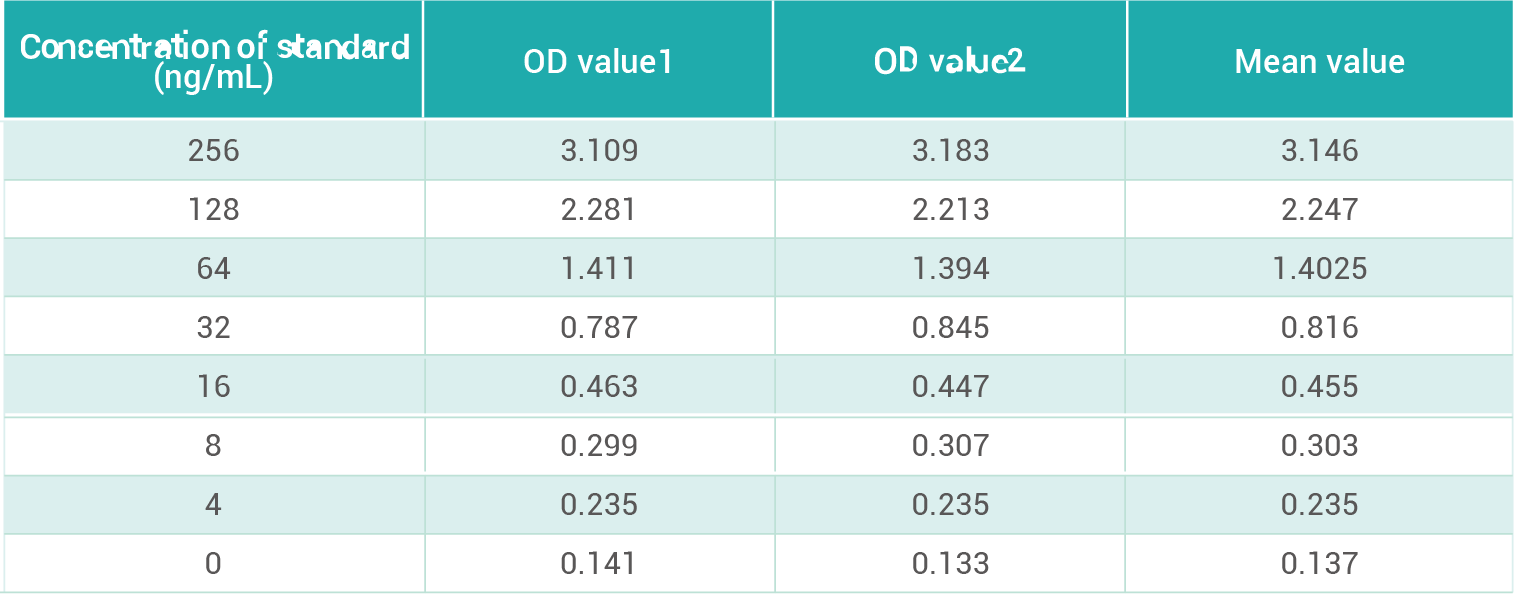Click the "OD value2" header cell
The width and height of the screenshot is (1514, 594).
coord(950,62)
